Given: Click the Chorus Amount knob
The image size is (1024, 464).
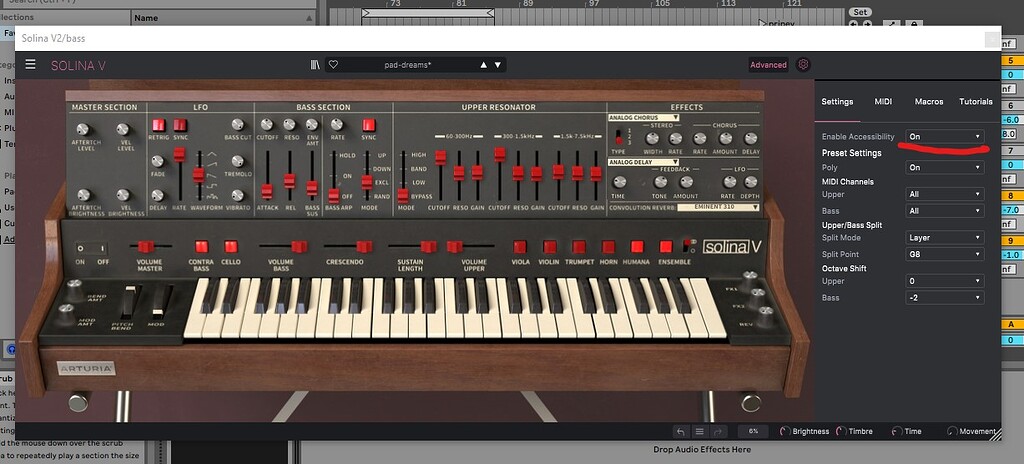Looking at the screenshot, I should click(726, 139).
